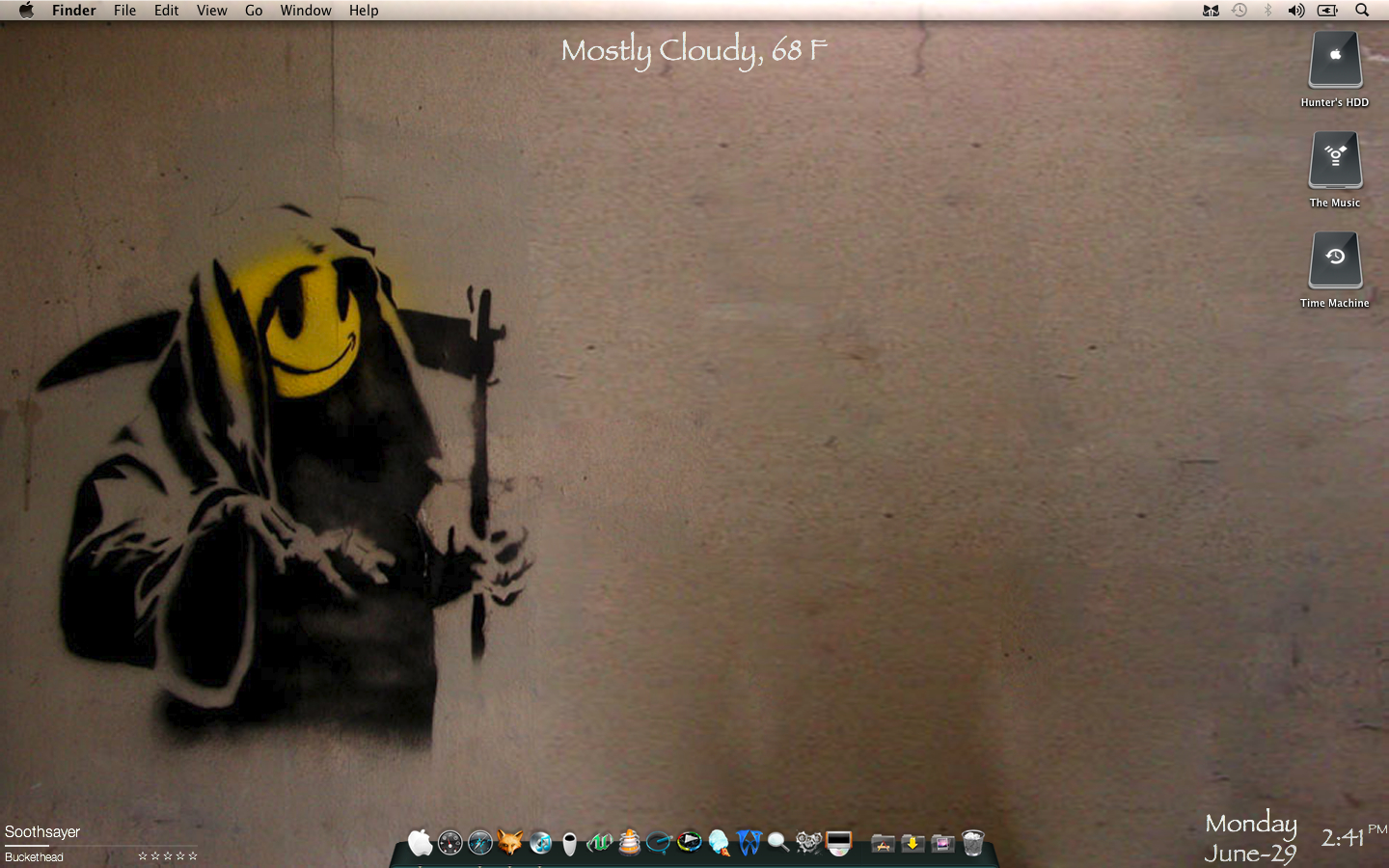Open the colorful play-button dock icon

(x=689, y=843)
